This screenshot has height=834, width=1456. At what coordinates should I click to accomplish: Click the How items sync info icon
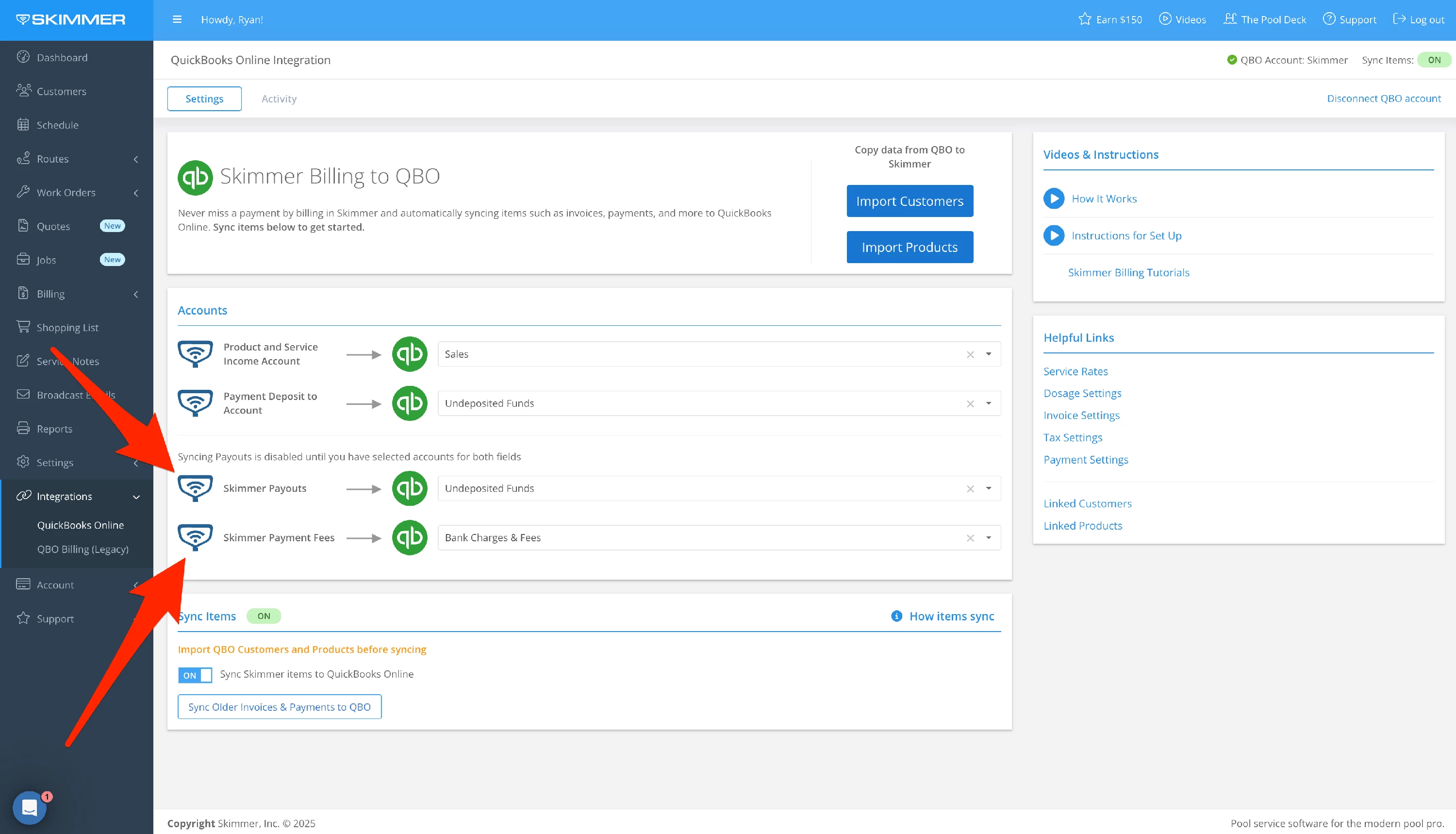(x=896, y=617)
